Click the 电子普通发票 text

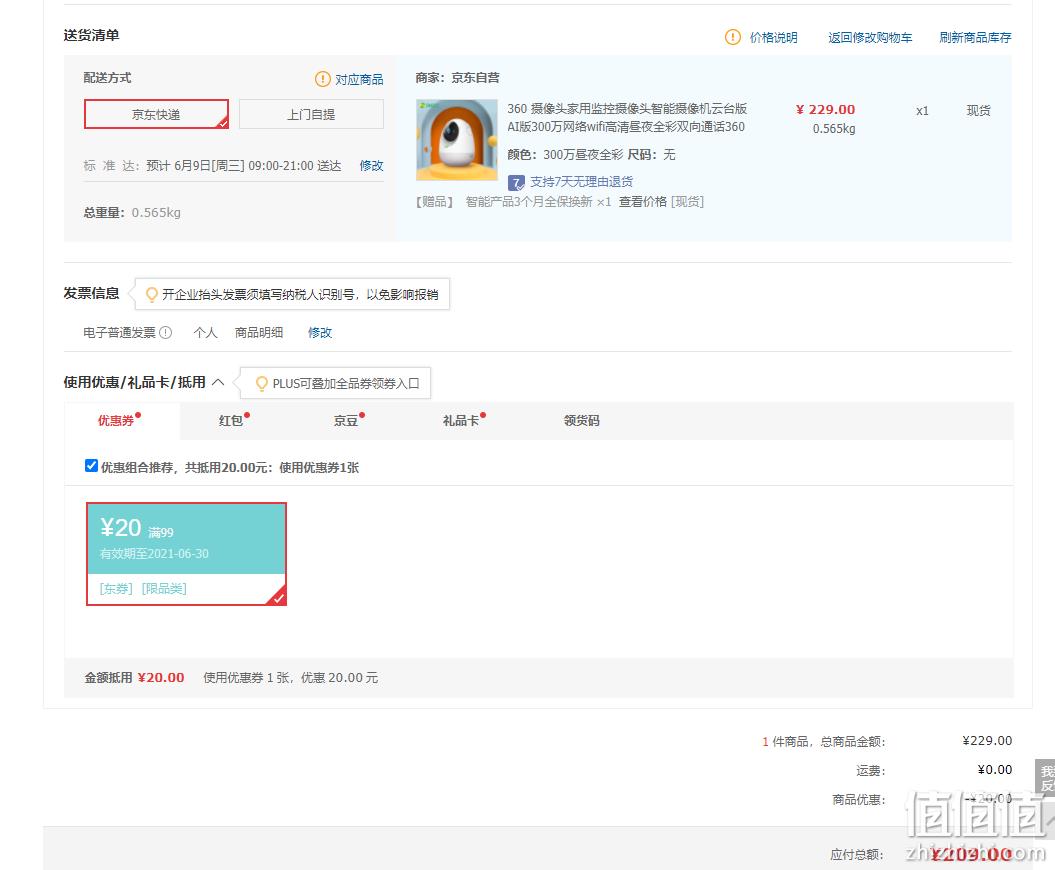(120, 332)
